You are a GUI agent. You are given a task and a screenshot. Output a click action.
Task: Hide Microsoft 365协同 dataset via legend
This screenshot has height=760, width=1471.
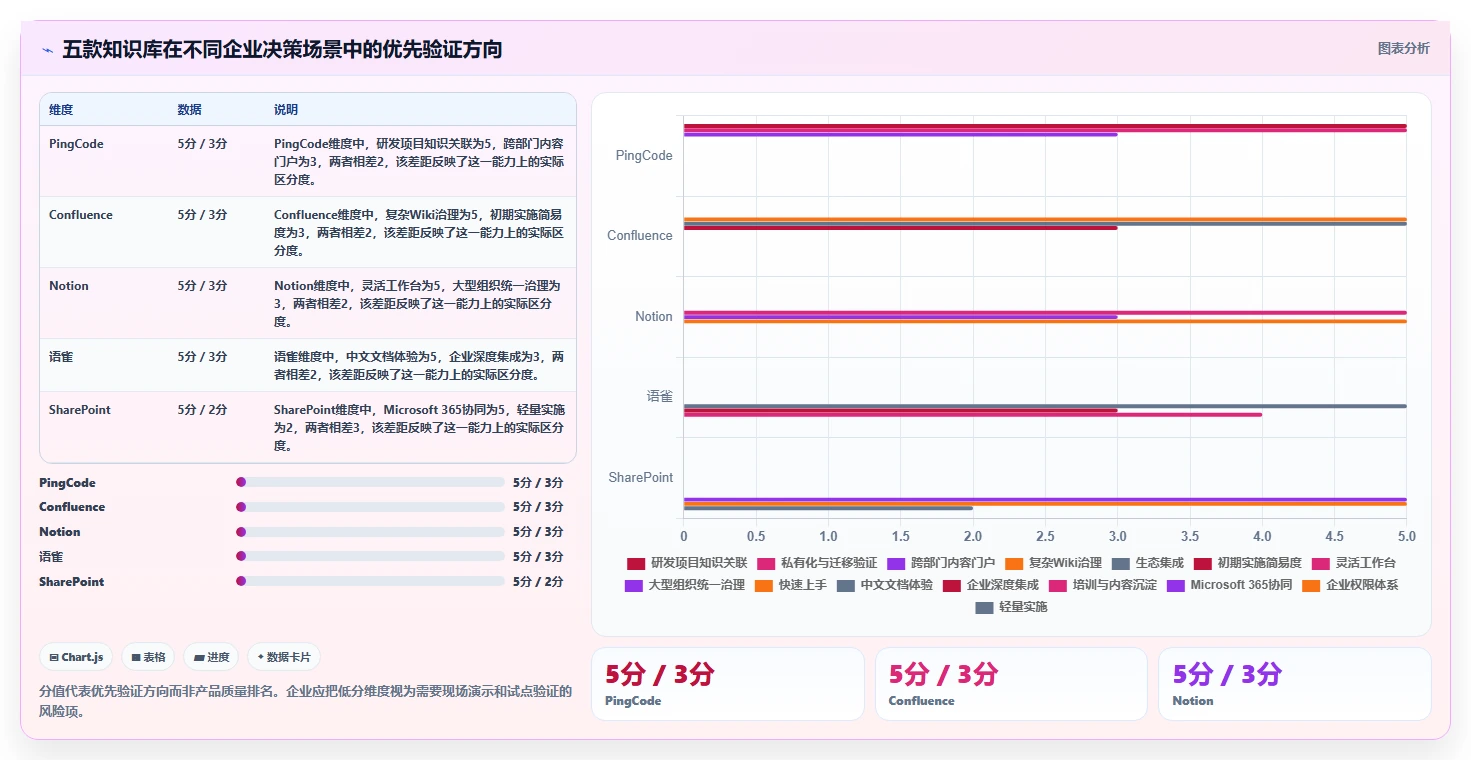(x=1229, y=585)
